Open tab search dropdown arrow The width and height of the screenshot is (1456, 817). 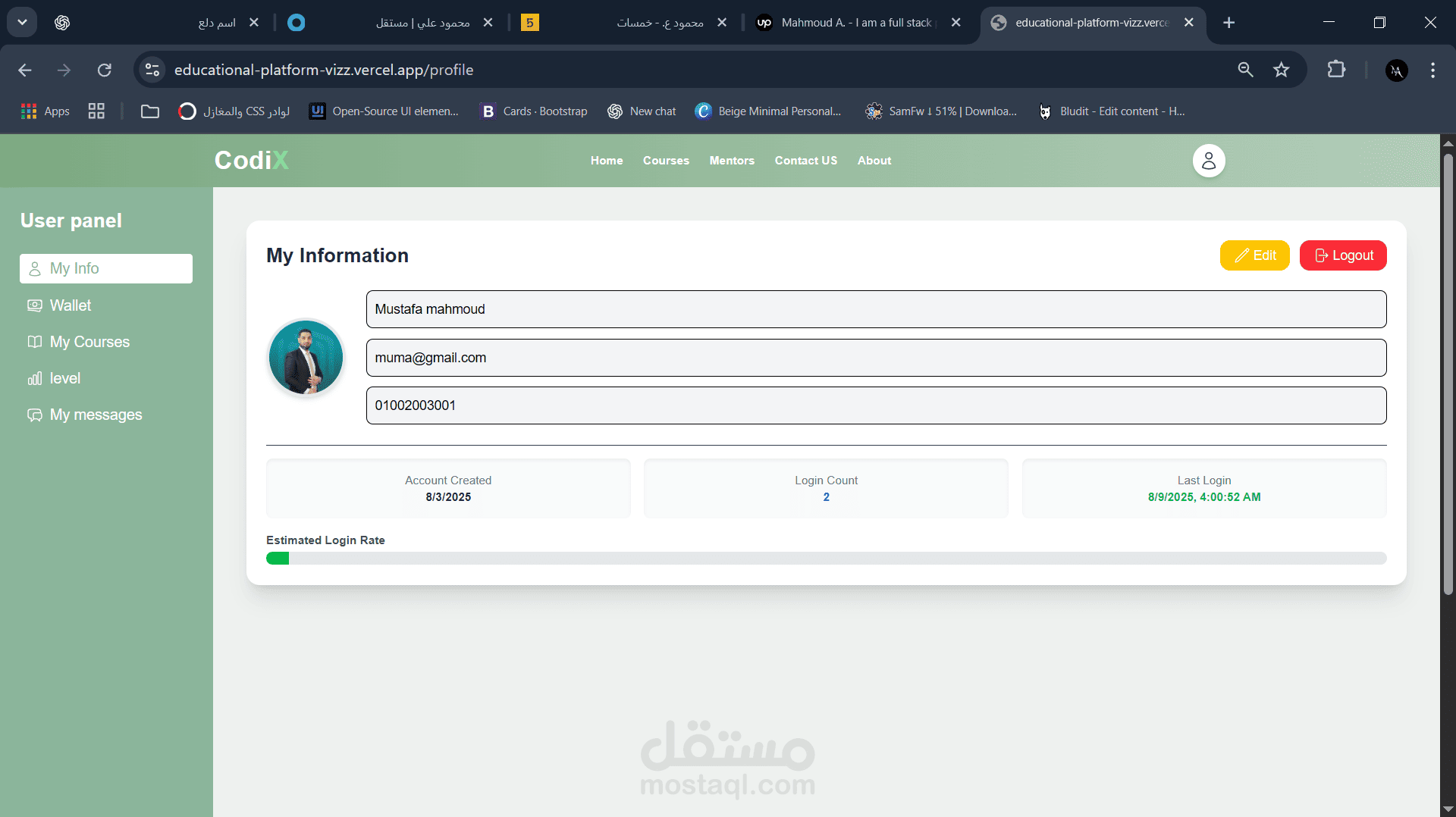[x=22, y=23]
